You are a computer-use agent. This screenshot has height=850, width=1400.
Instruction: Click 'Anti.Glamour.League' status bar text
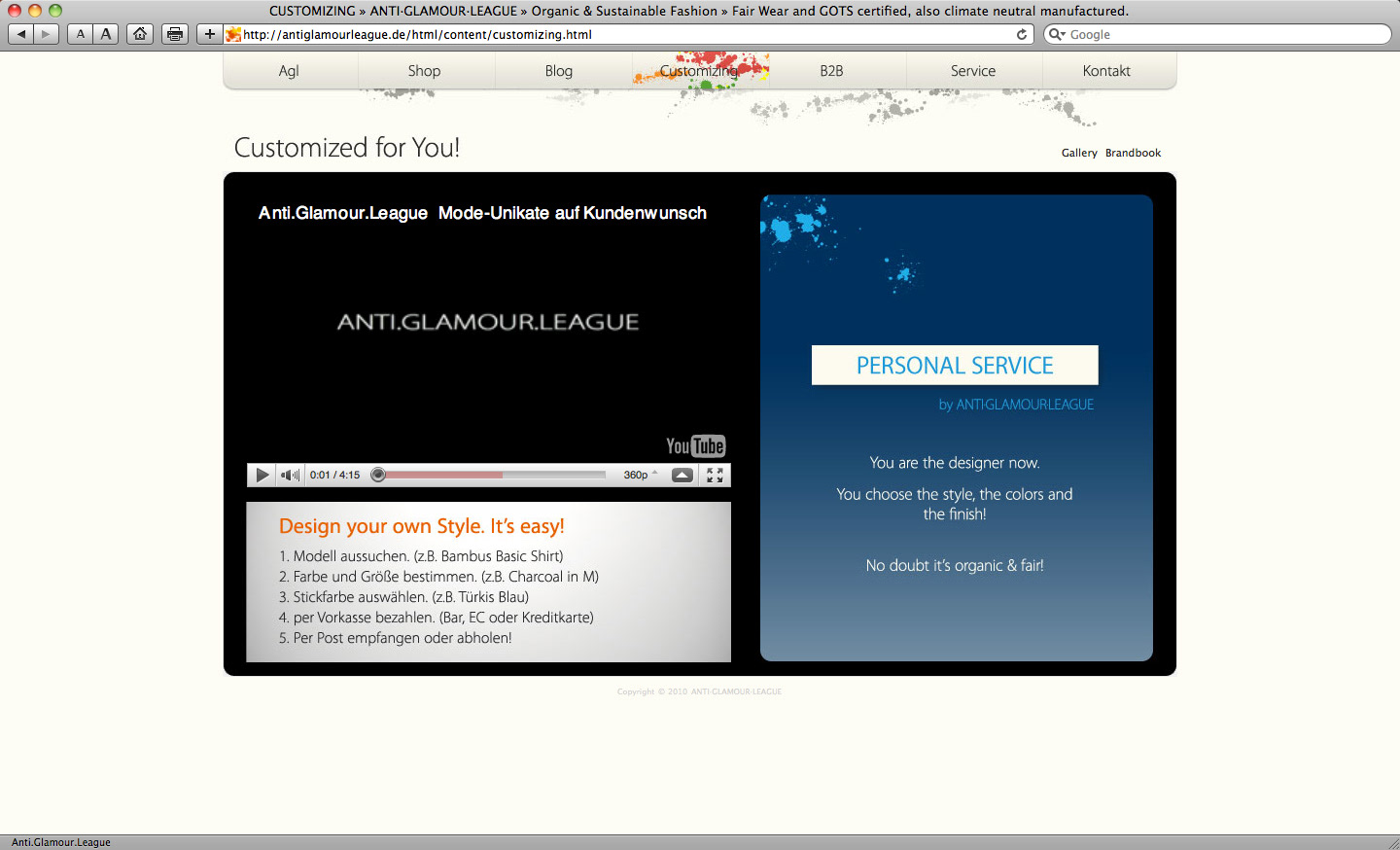(61, 842)
